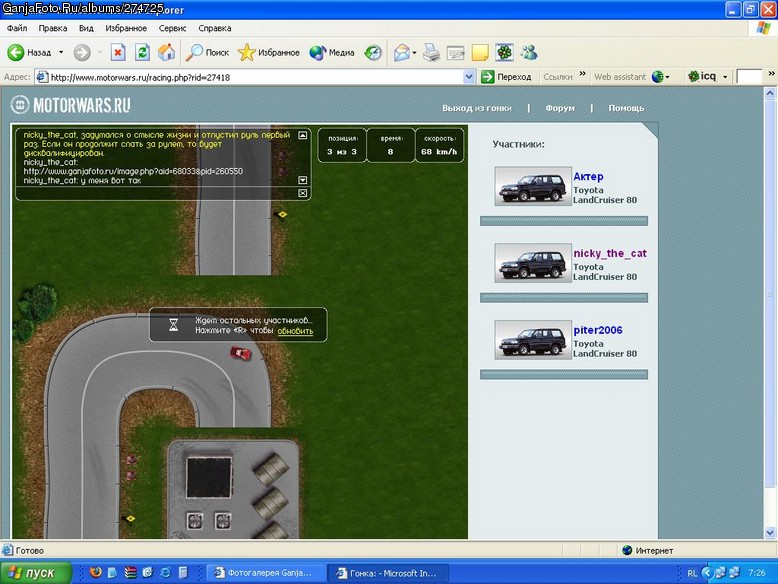Click the ICQ flower toolbar icon
778x584 pixels.
(505, 52)
